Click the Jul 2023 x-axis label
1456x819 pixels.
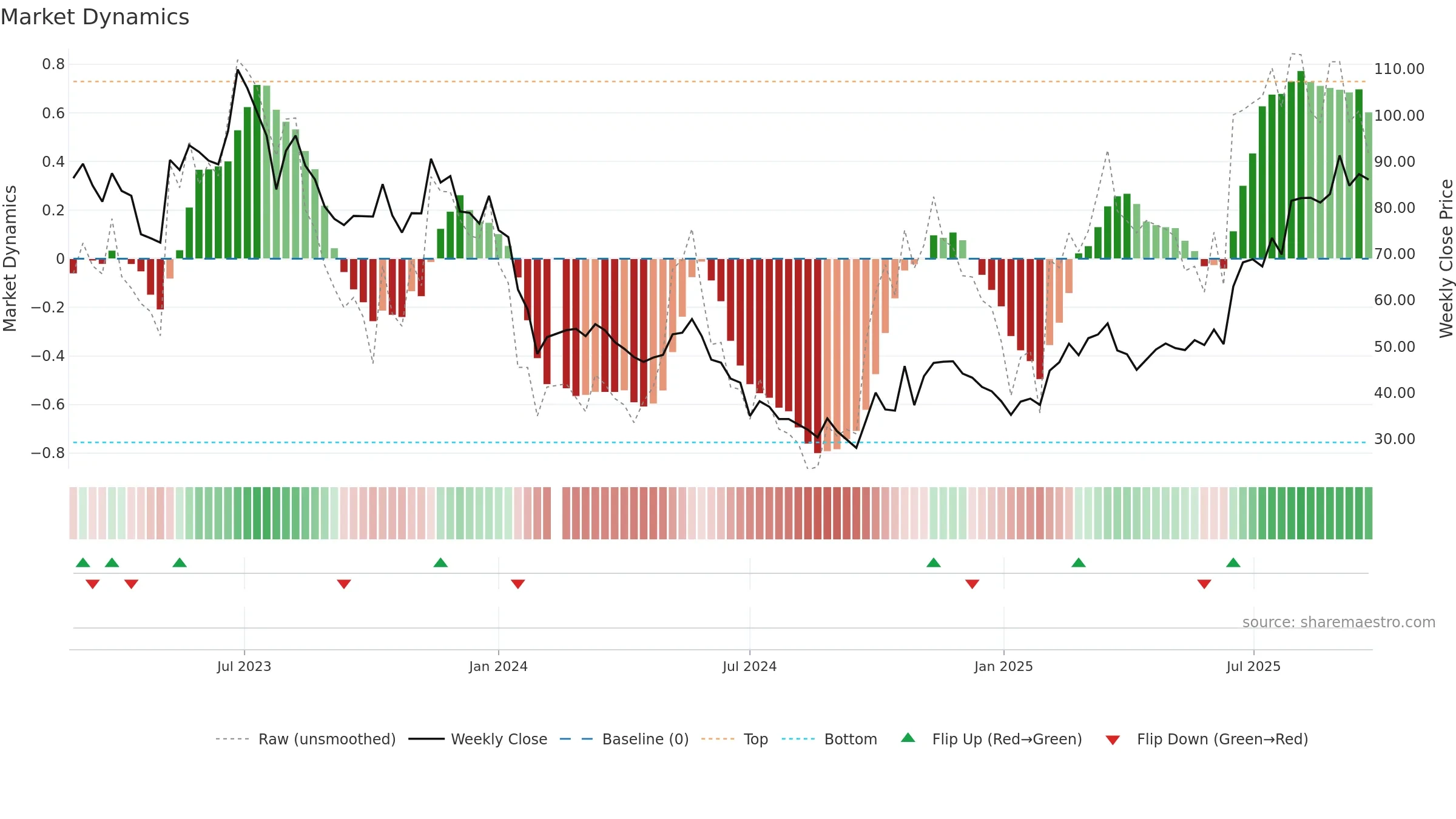(x=244, y=666)
